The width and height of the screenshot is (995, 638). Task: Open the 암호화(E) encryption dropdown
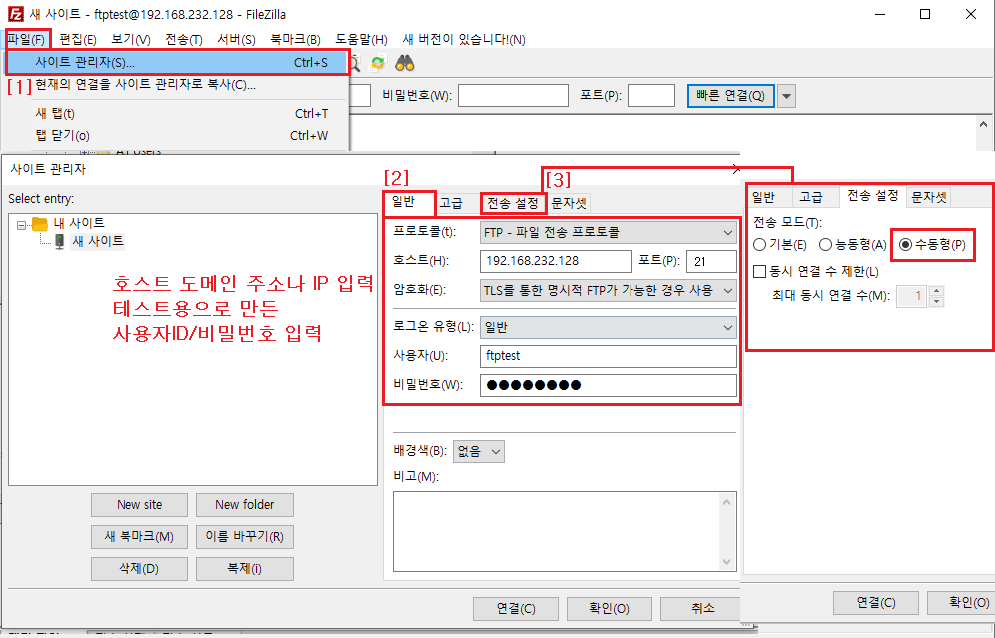pos(608,290)
